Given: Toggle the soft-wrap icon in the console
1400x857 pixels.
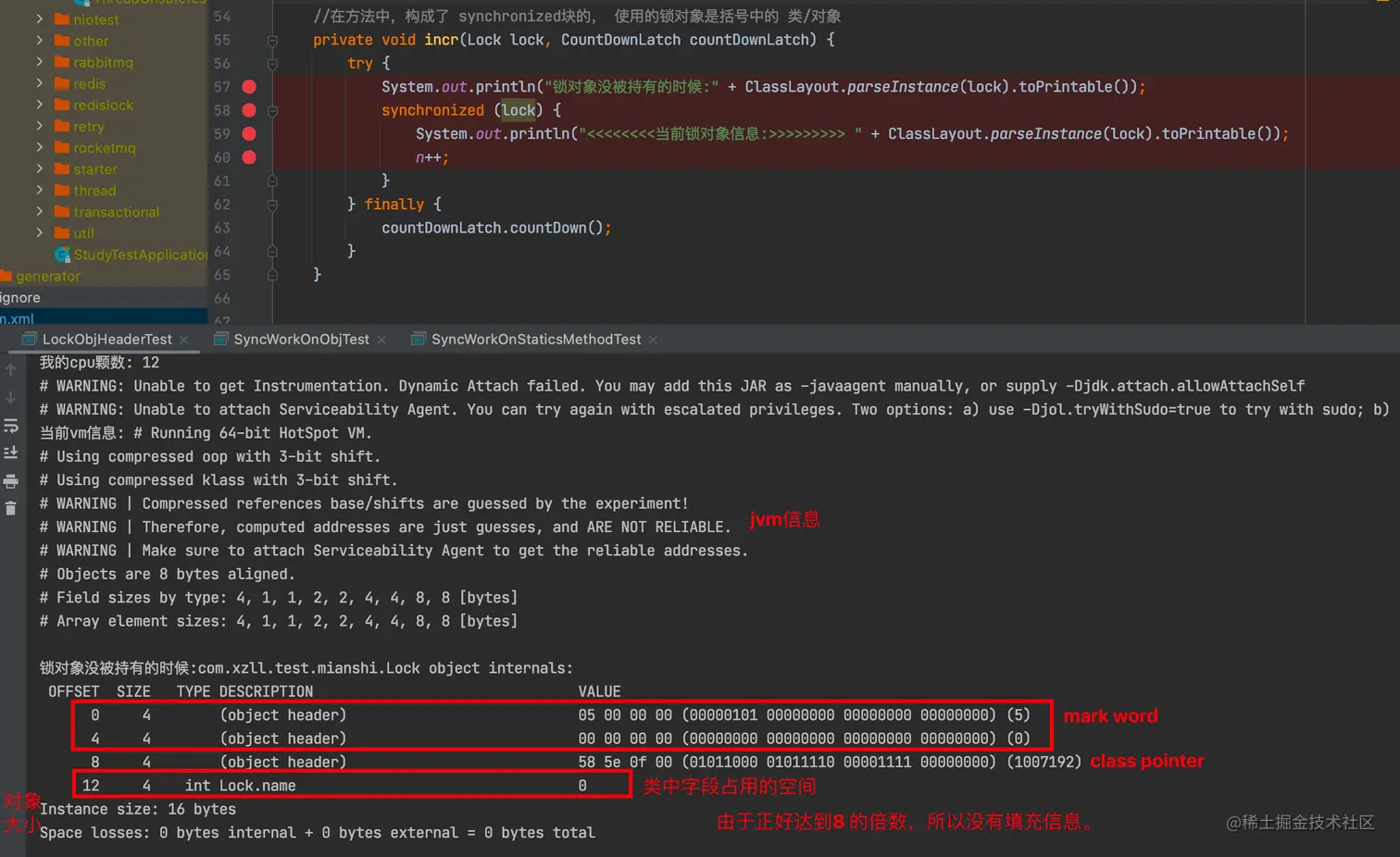Looking at the screenshot, I should [11, 426].
